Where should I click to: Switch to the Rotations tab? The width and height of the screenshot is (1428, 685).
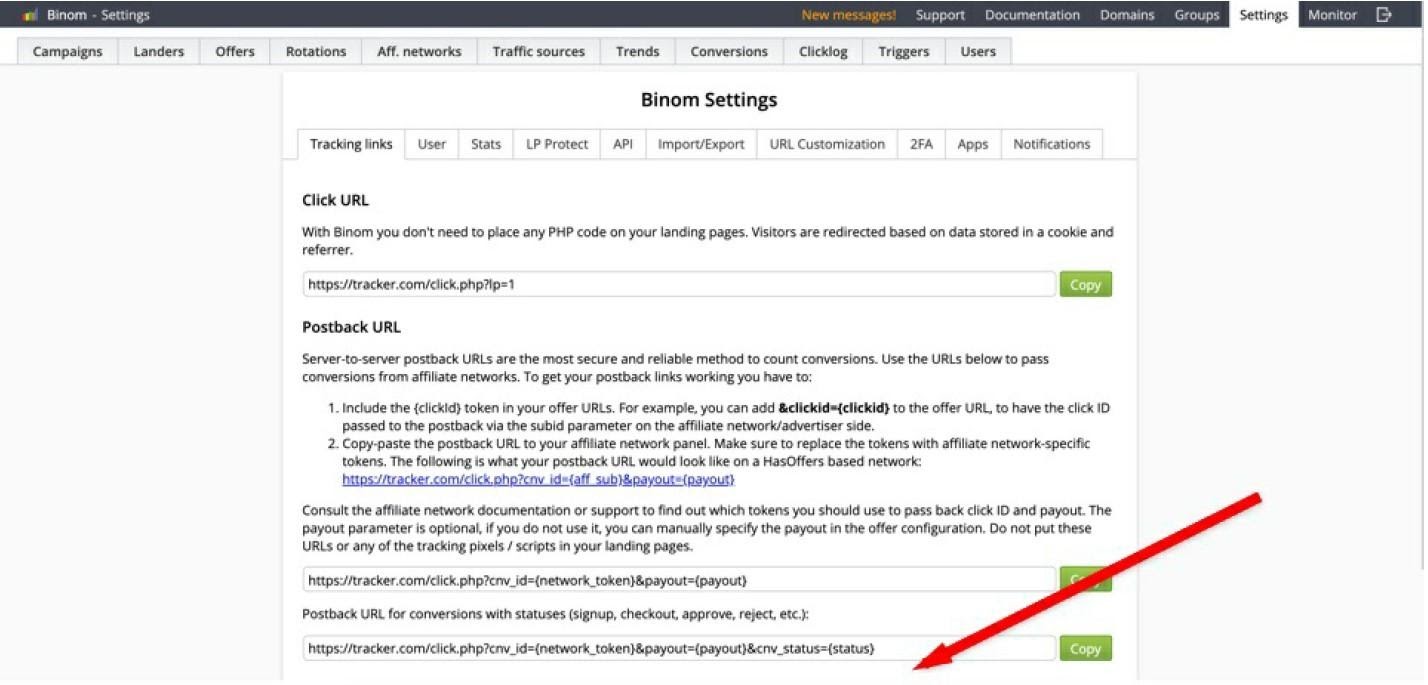[x=316, y=52]
